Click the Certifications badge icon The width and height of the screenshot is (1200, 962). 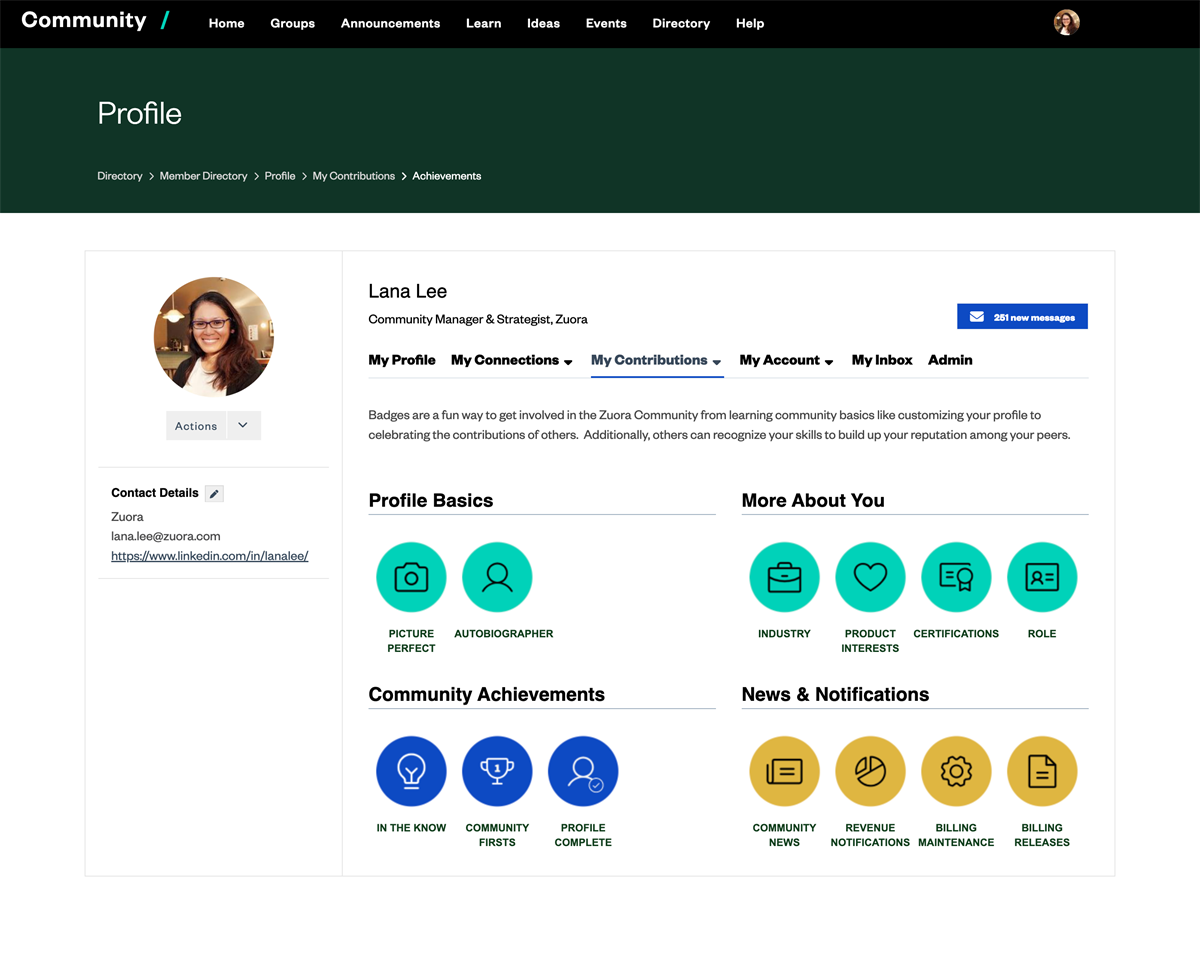956,577
